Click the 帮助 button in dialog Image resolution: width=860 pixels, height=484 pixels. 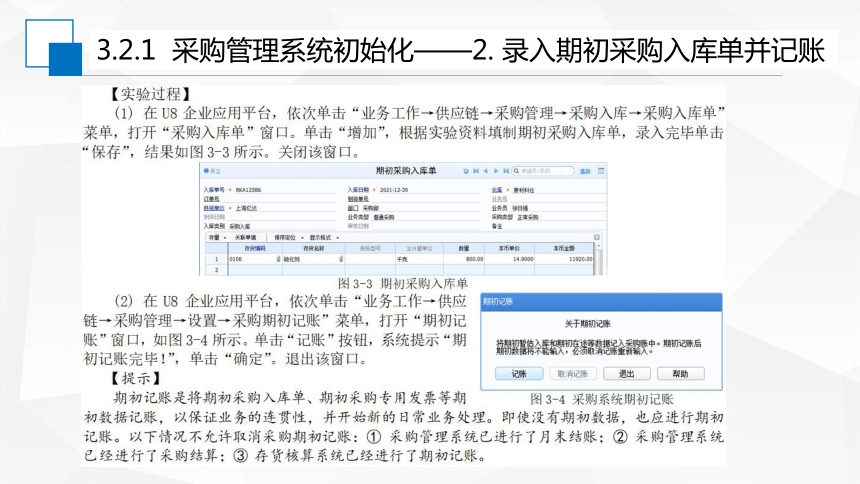pos(680,374)
